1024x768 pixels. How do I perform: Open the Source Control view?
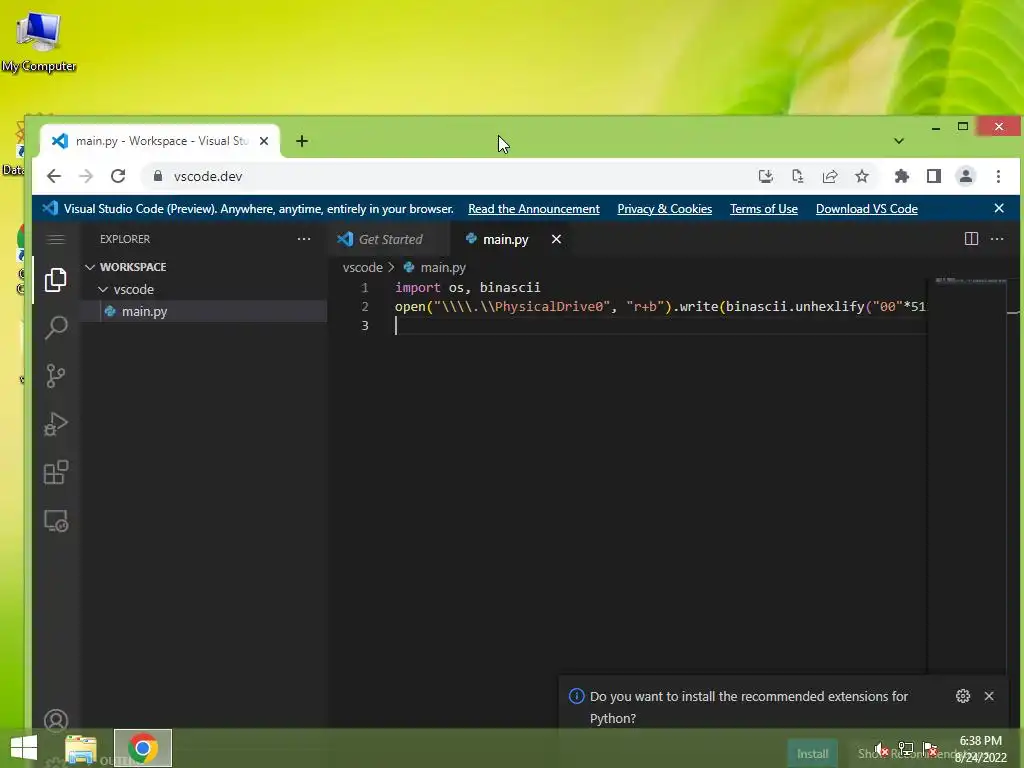(56, 376)
